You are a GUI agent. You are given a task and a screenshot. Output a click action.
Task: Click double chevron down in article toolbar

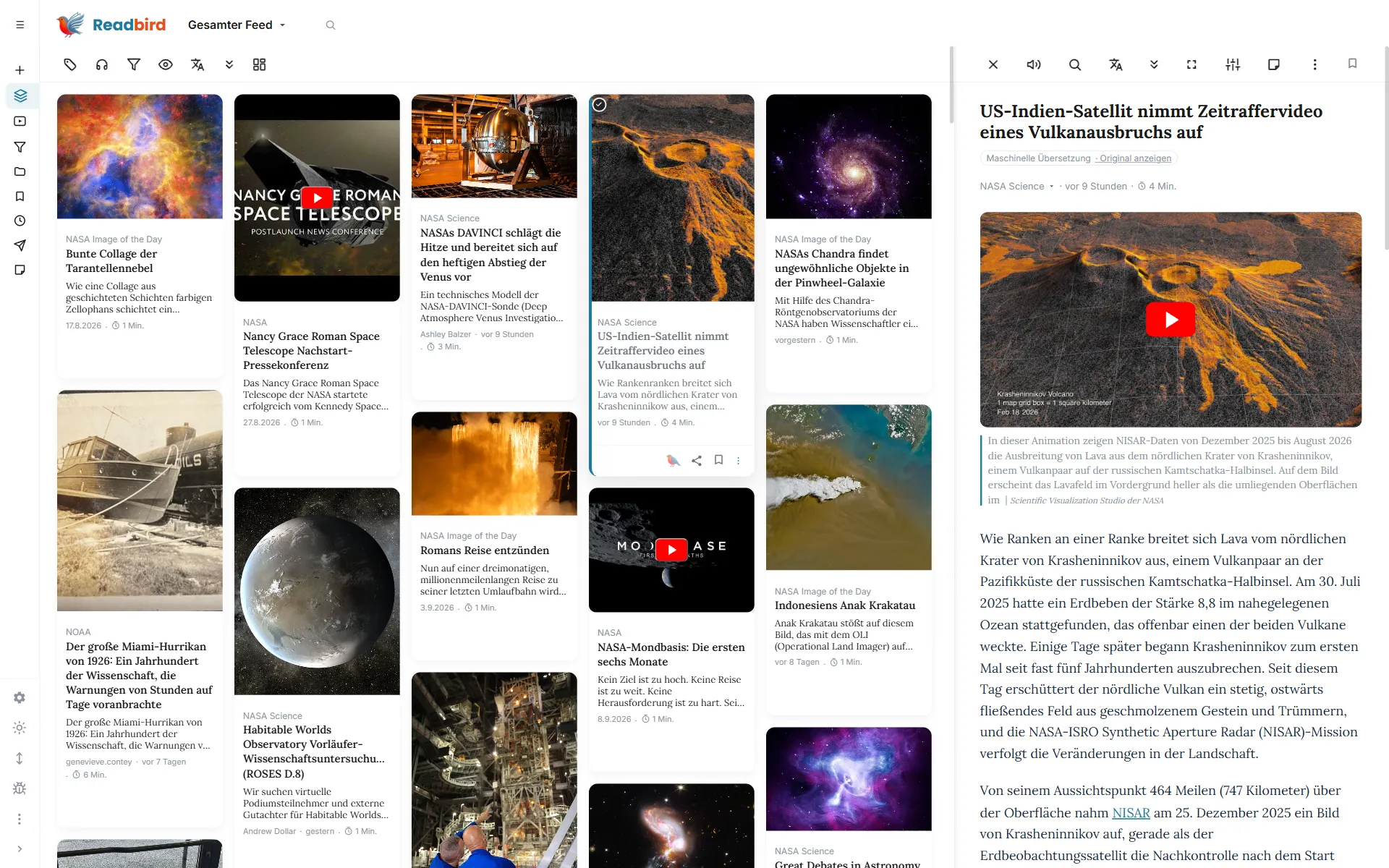pos(1154,64)
